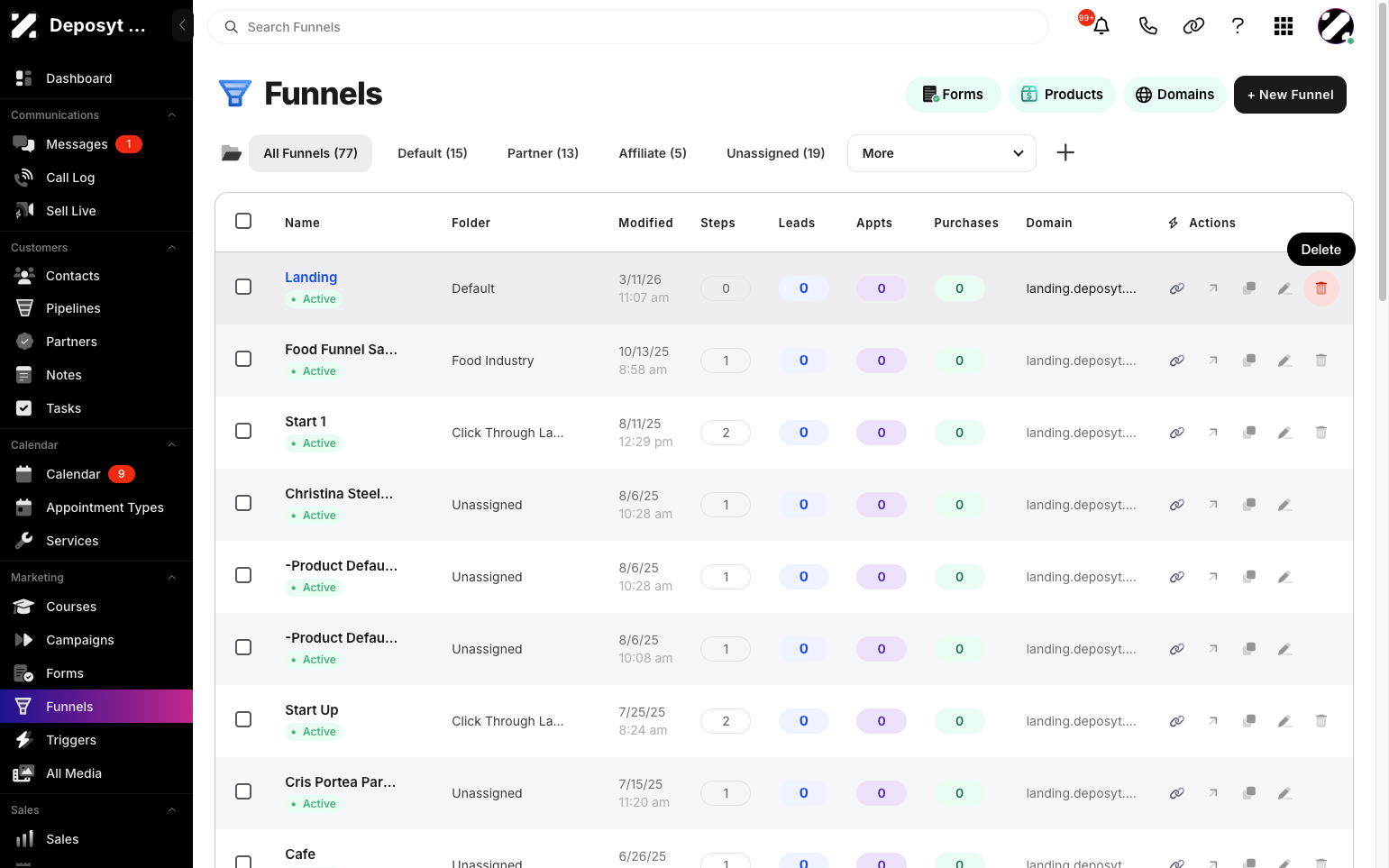Viewport: 1389px width, 868px height.
Task: Open help via the question mark icon
Action: (1238, 26)
